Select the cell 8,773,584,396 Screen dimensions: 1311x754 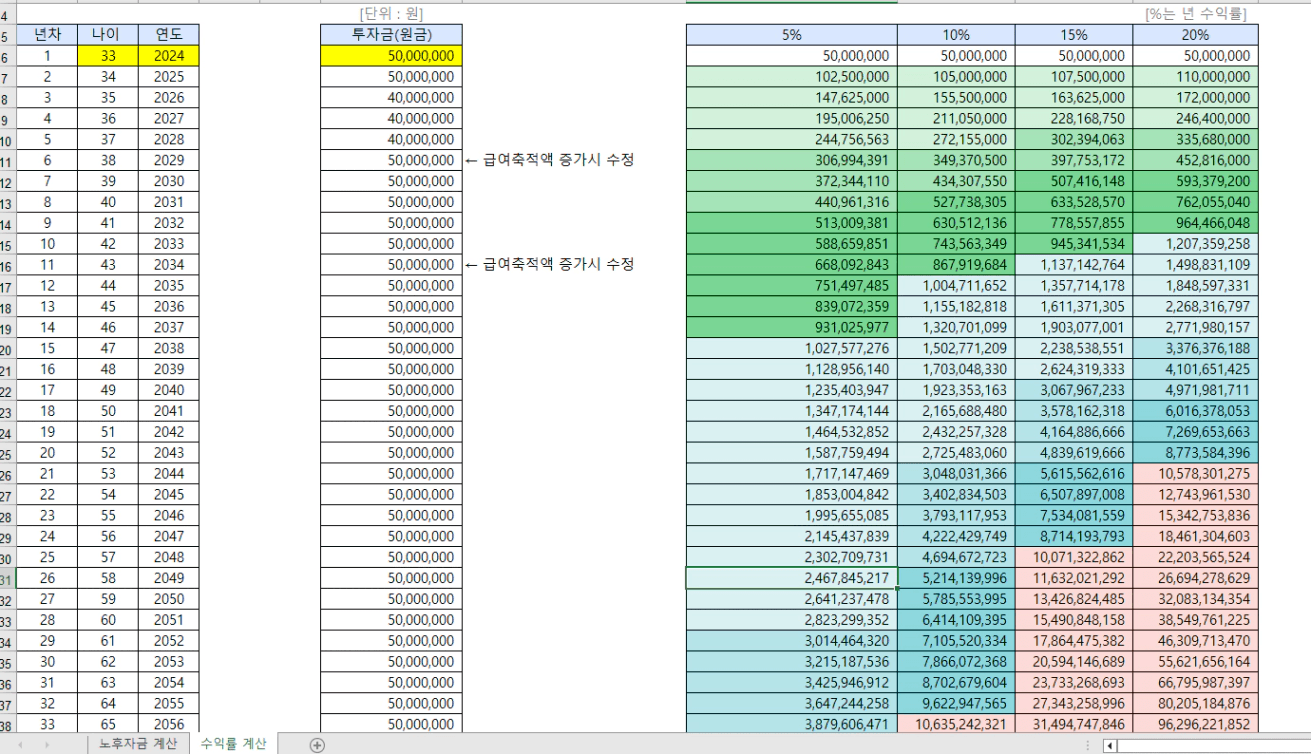click(x=1196, y=453)
